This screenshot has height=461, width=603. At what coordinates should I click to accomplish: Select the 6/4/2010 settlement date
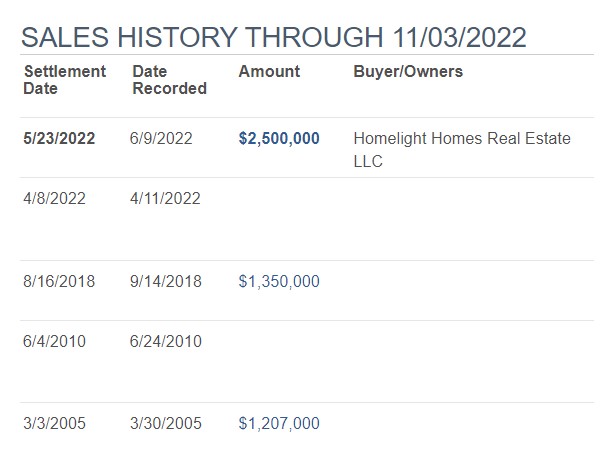click(54, 341)
